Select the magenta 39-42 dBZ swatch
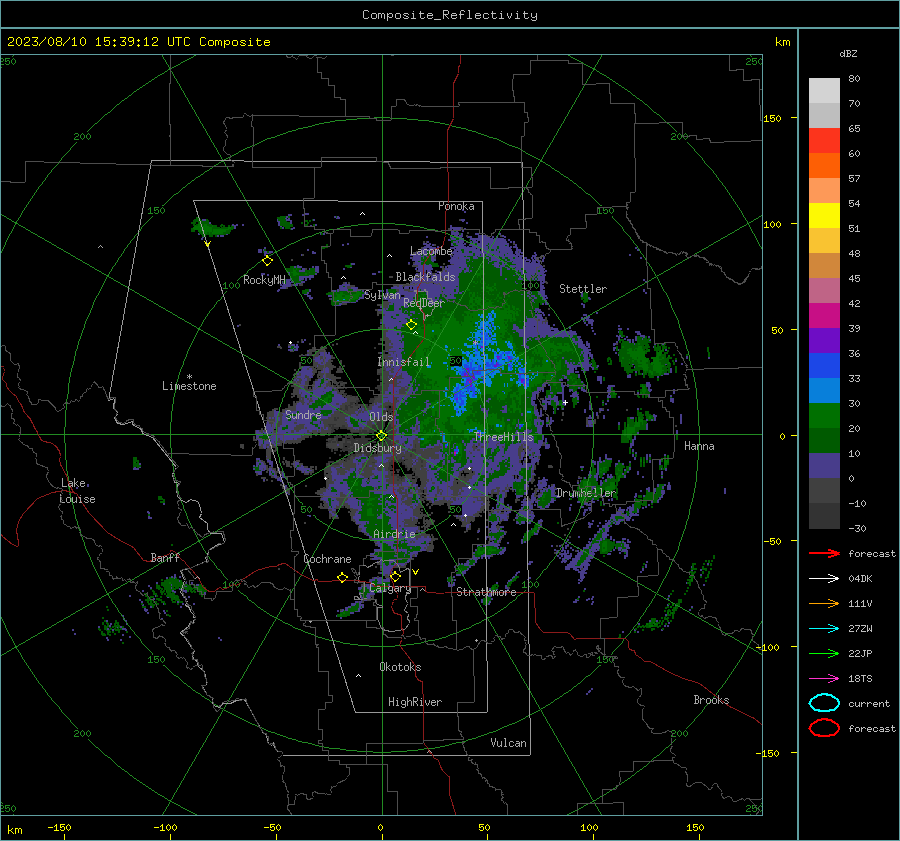The height and width of the screenshot is (841, 900). pyautogui.click(x=824, y=315)
